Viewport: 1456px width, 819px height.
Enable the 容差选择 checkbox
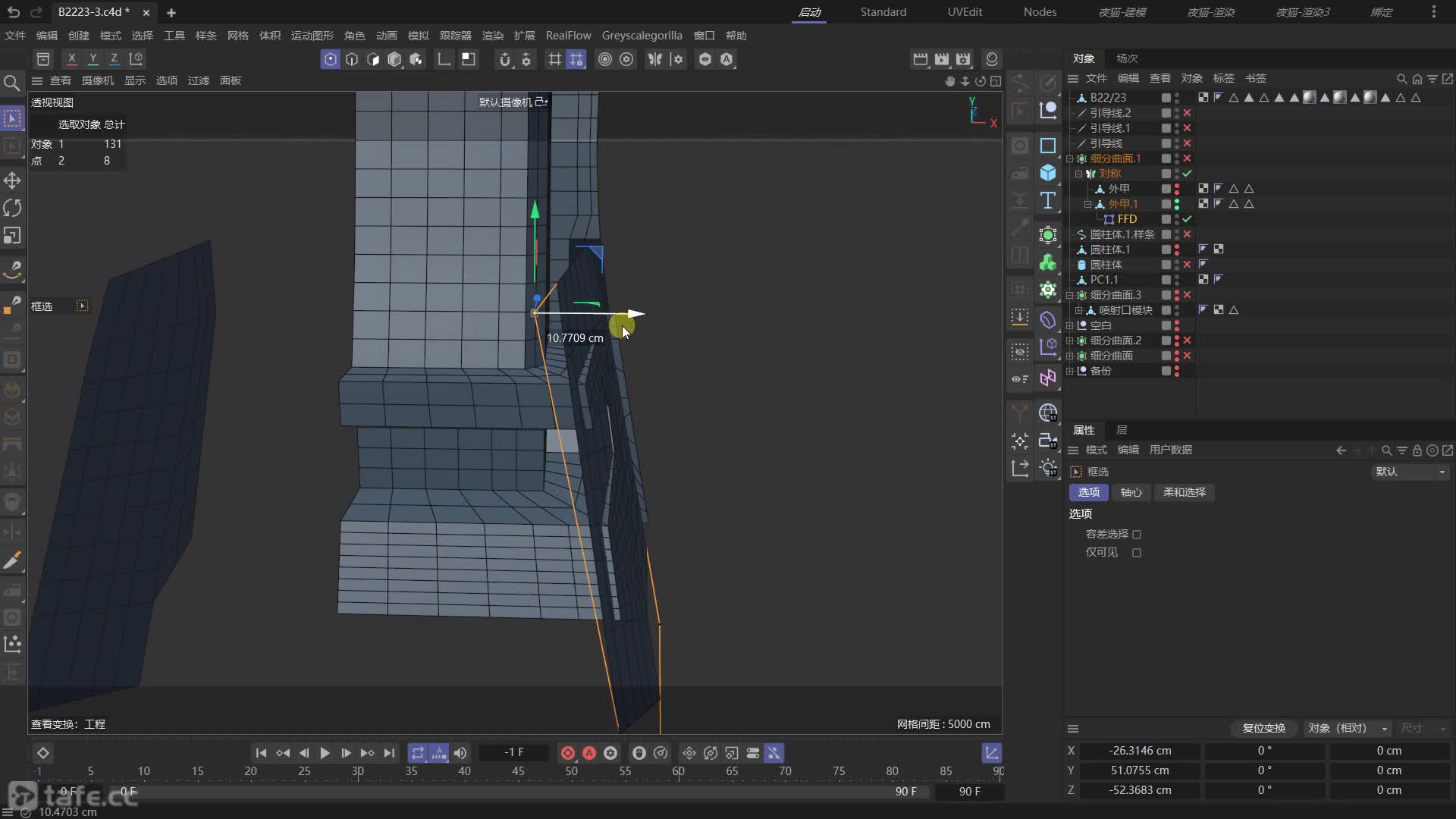(x=1137, y=535)
